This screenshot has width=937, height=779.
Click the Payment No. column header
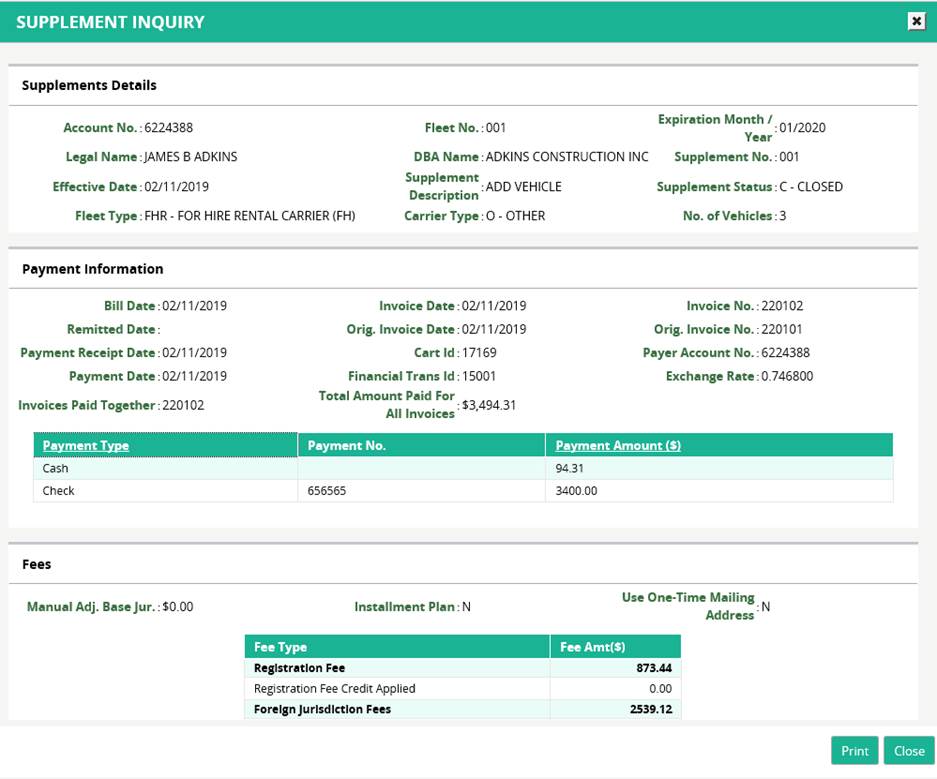pyautogui.click(x=346, y=446)
